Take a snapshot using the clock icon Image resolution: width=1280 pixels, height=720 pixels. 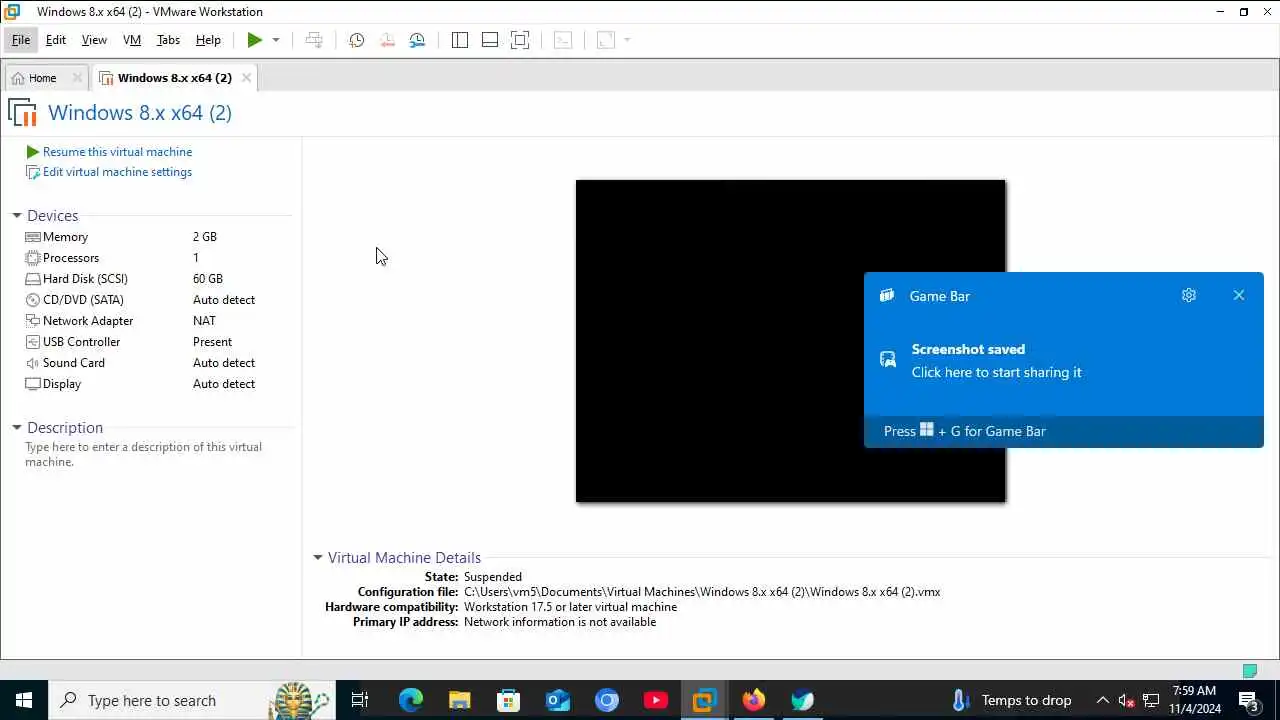pyautogui.click(x=356, y=40)
